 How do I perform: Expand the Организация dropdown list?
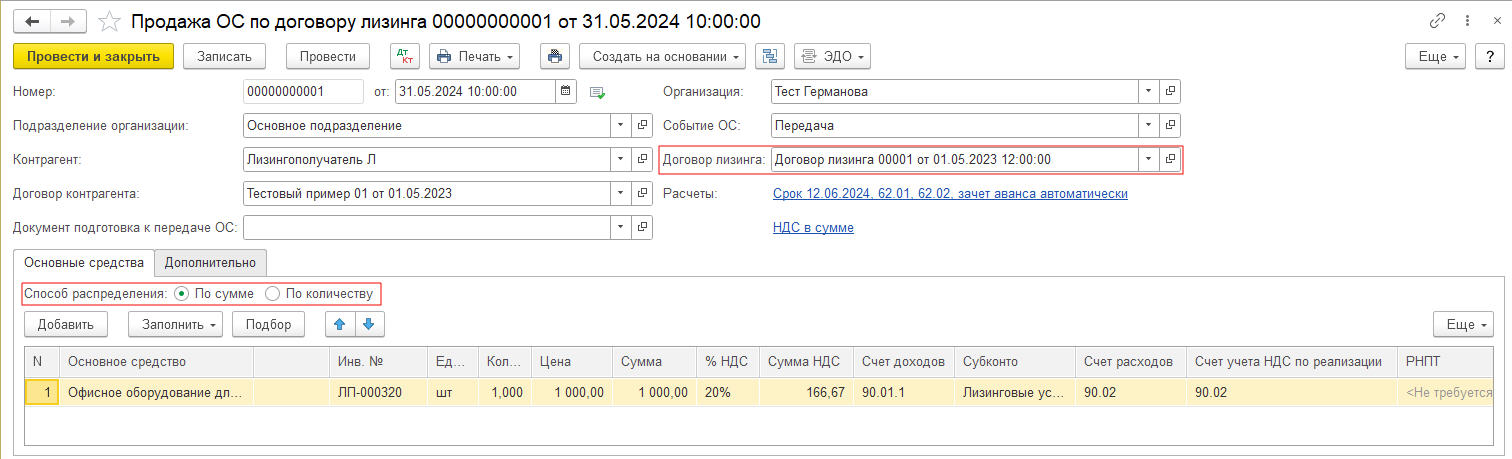[1149, 92]
